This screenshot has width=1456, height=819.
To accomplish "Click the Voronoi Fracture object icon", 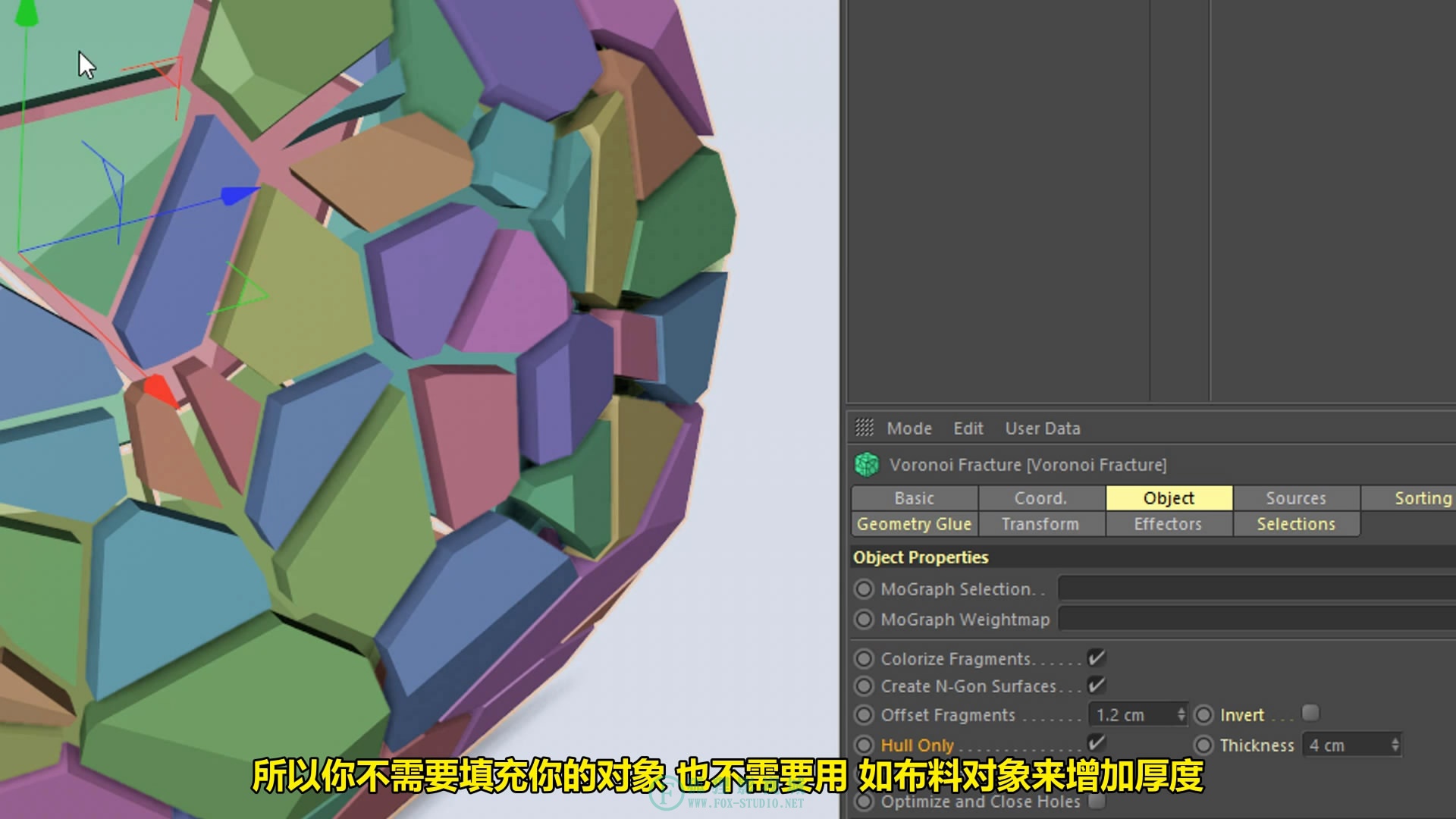I will [x=866, y=464].
